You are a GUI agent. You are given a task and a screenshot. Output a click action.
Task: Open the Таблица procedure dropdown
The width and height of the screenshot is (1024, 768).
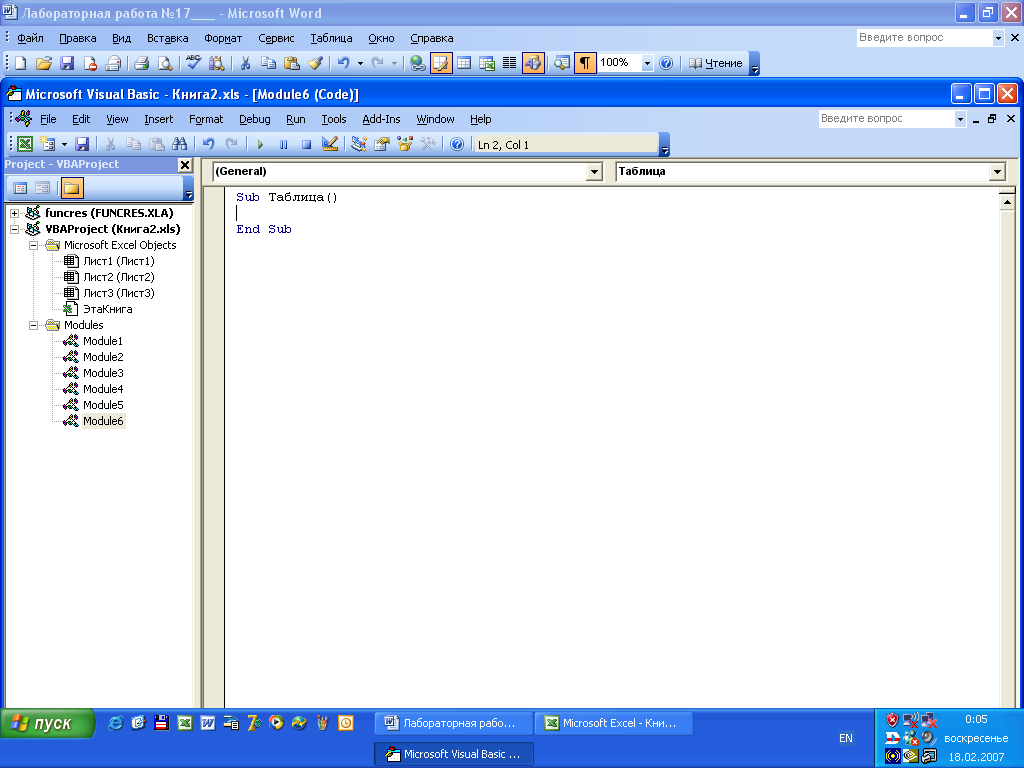[x=997, y=172]
